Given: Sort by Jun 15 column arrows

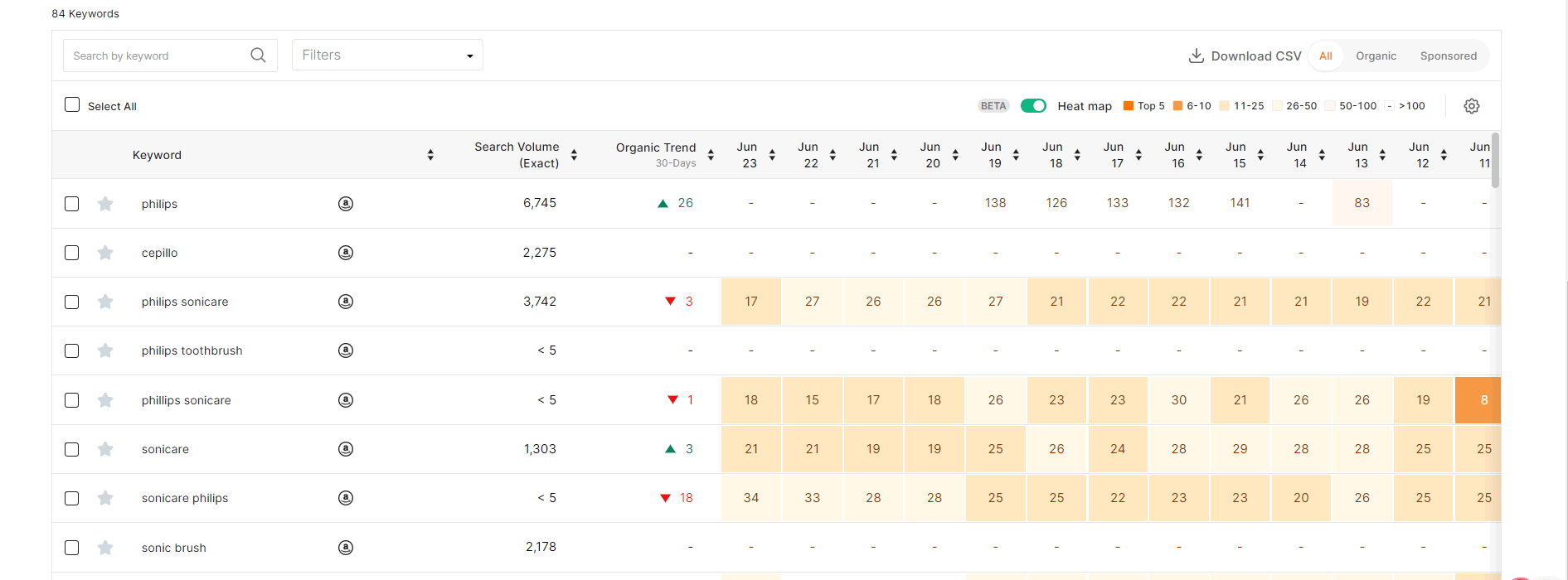Looking at the screenshot, I should (1260, 155).
